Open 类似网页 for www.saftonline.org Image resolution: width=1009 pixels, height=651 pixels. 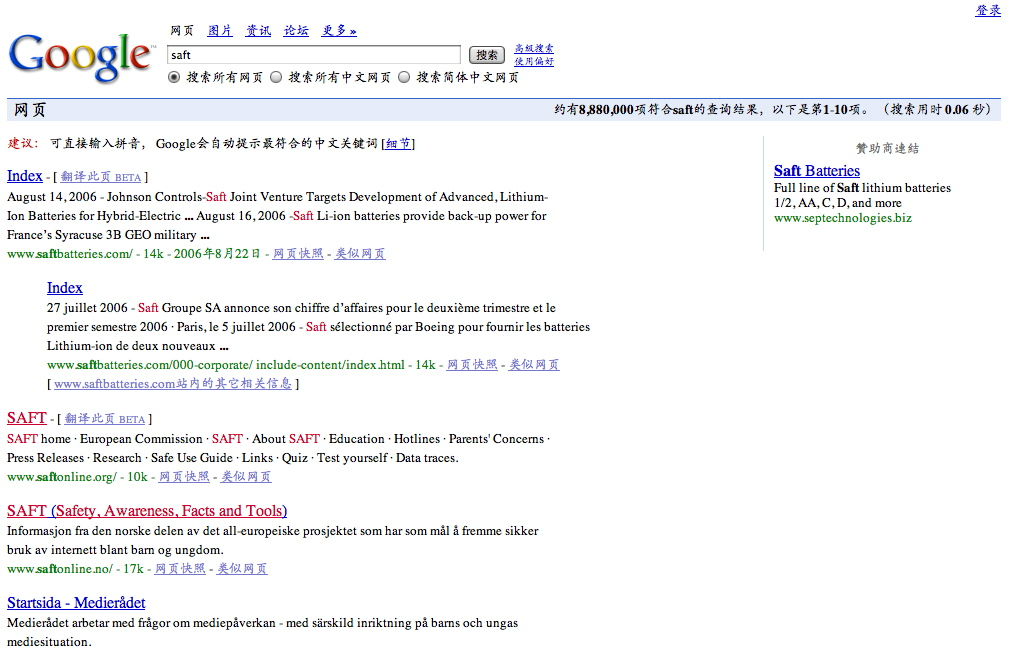tap(246, 477)
